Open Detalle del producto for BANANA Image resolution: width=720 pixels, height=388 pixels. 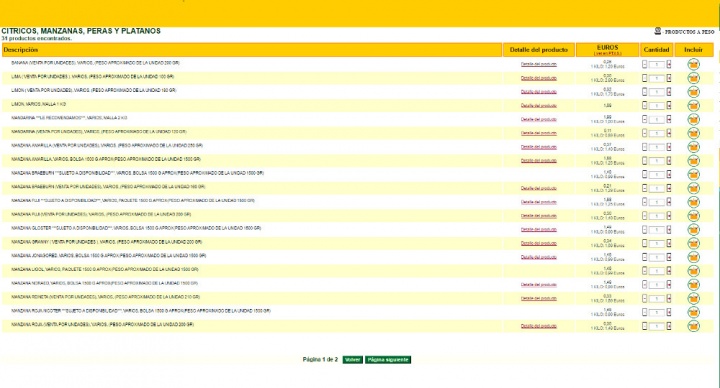point(539,64)
